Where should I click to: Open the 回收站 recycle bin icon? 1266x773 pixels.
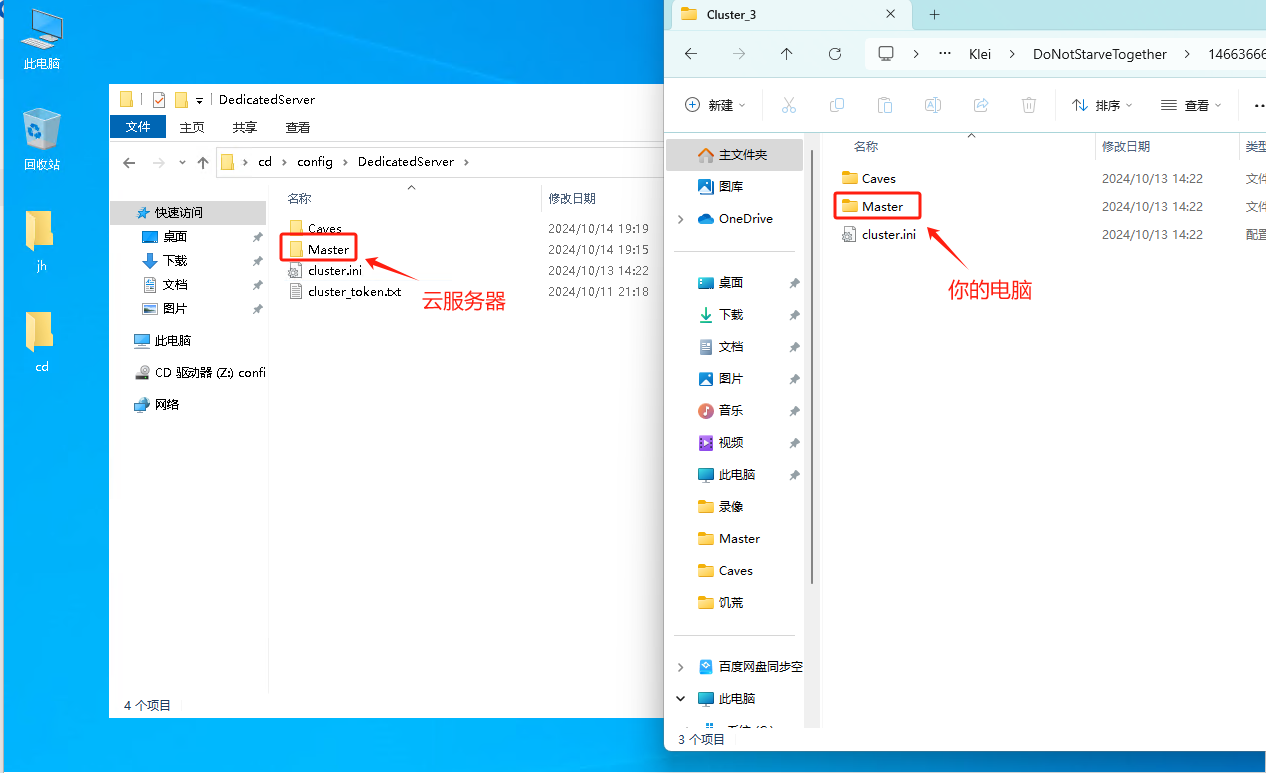coord(41,140)
